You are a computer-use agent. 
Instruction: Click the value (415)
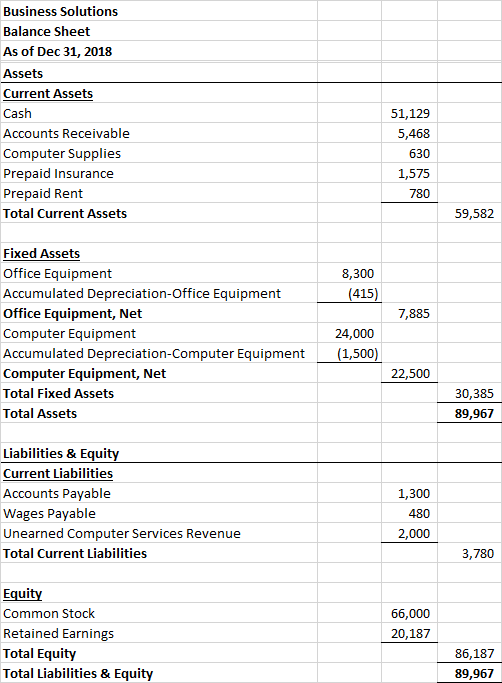(x=363, y=294)
